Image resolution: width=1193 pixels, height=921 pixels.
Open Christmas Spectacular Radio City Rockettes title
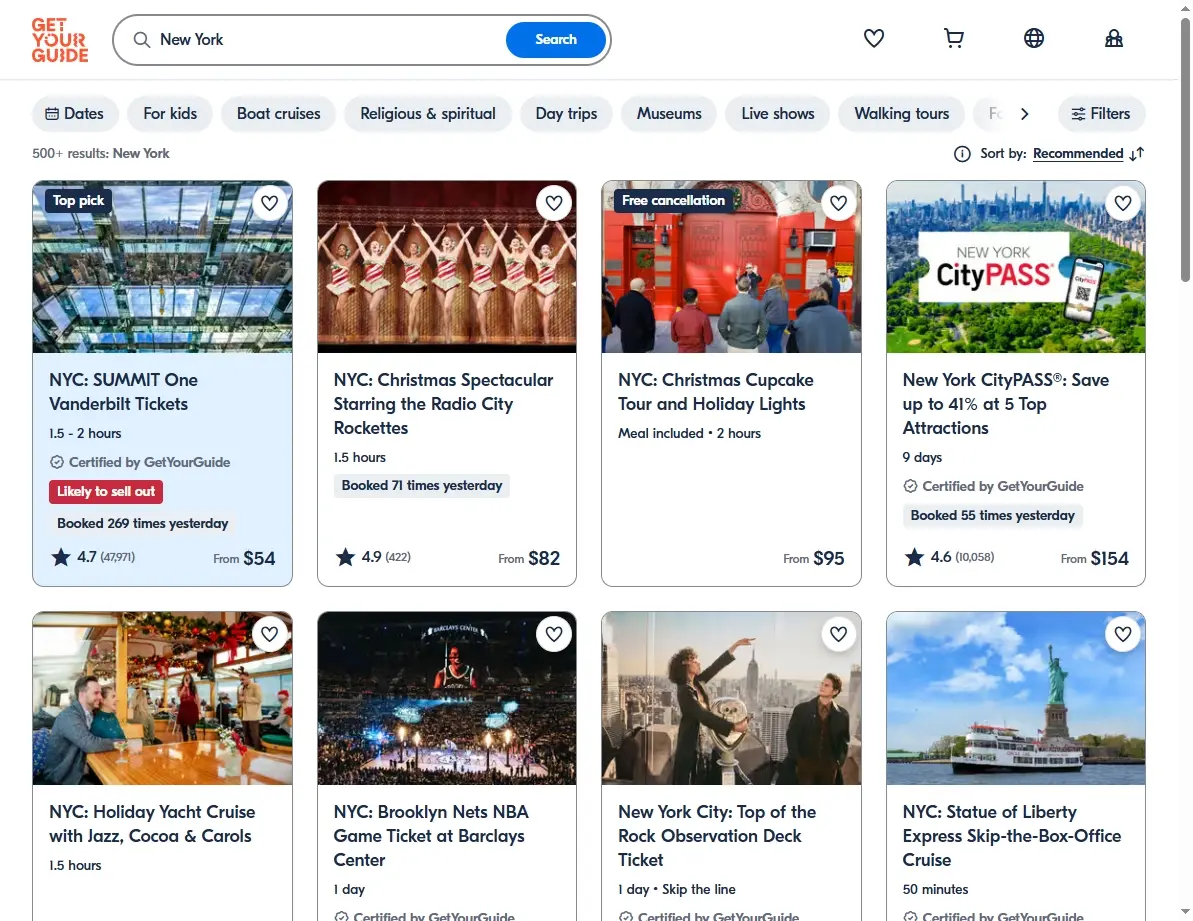[x=444, y=404]
